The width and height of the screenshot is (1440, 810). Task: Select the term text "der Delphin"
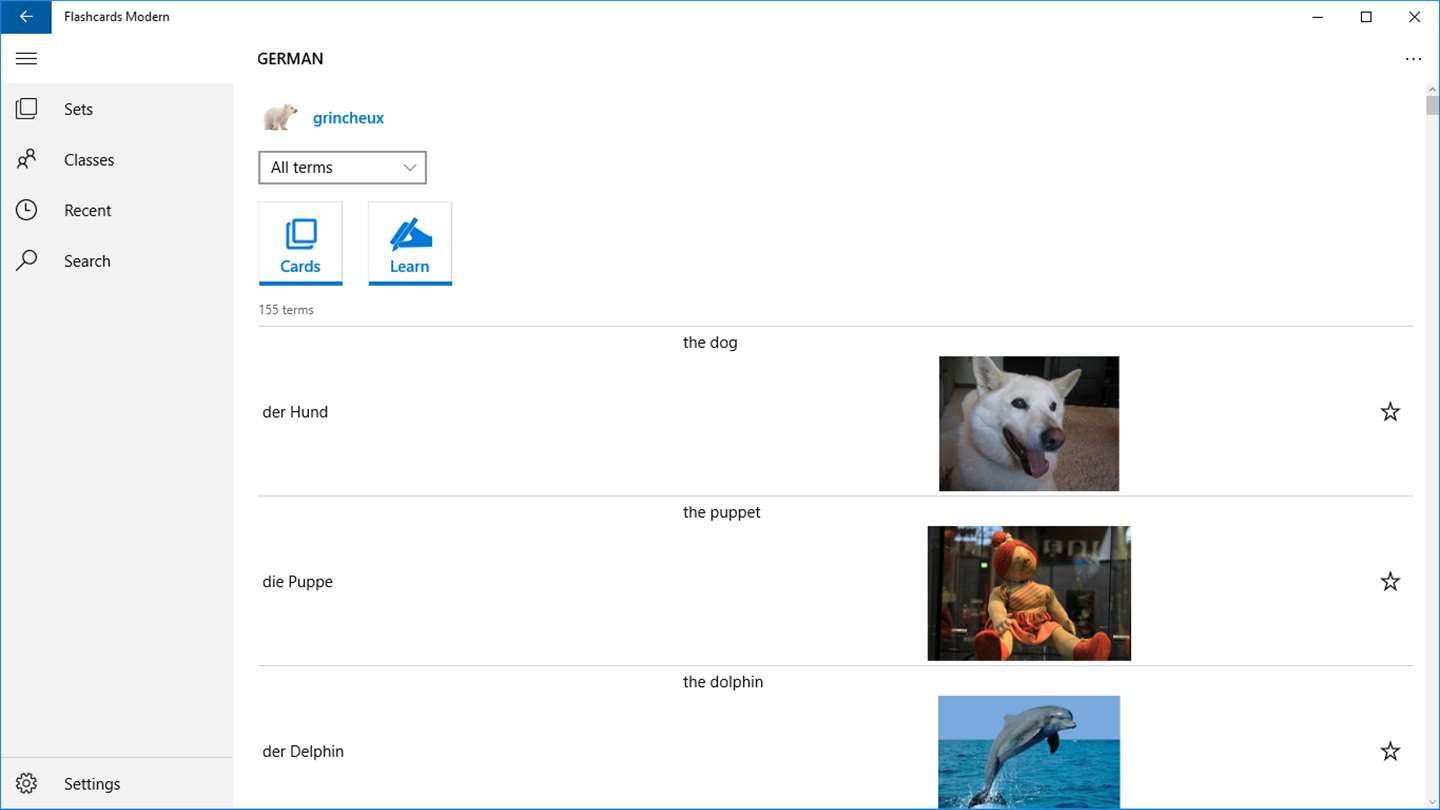click(x=303, y=752)
